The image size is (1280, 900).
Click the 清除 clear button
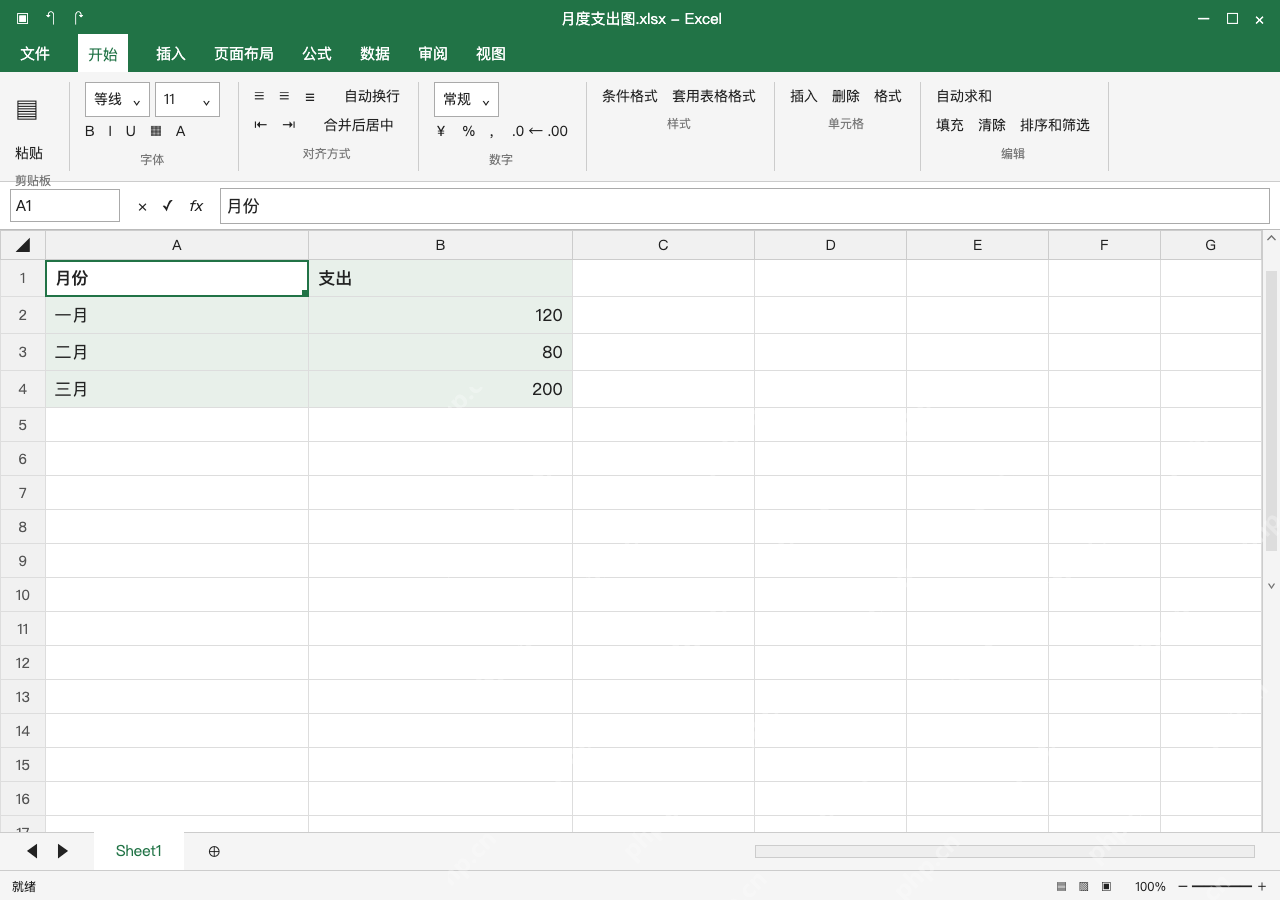coord(992,125)
